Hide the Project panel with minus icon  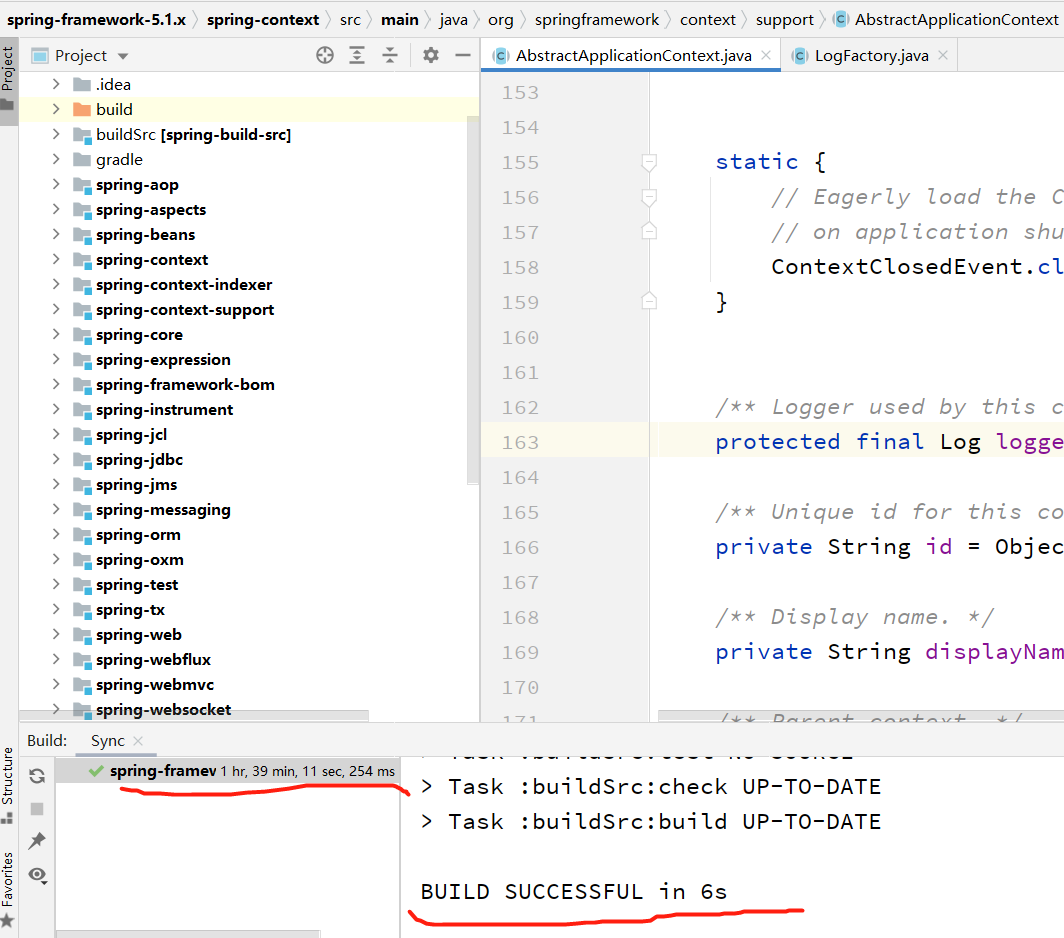point(463,55)
